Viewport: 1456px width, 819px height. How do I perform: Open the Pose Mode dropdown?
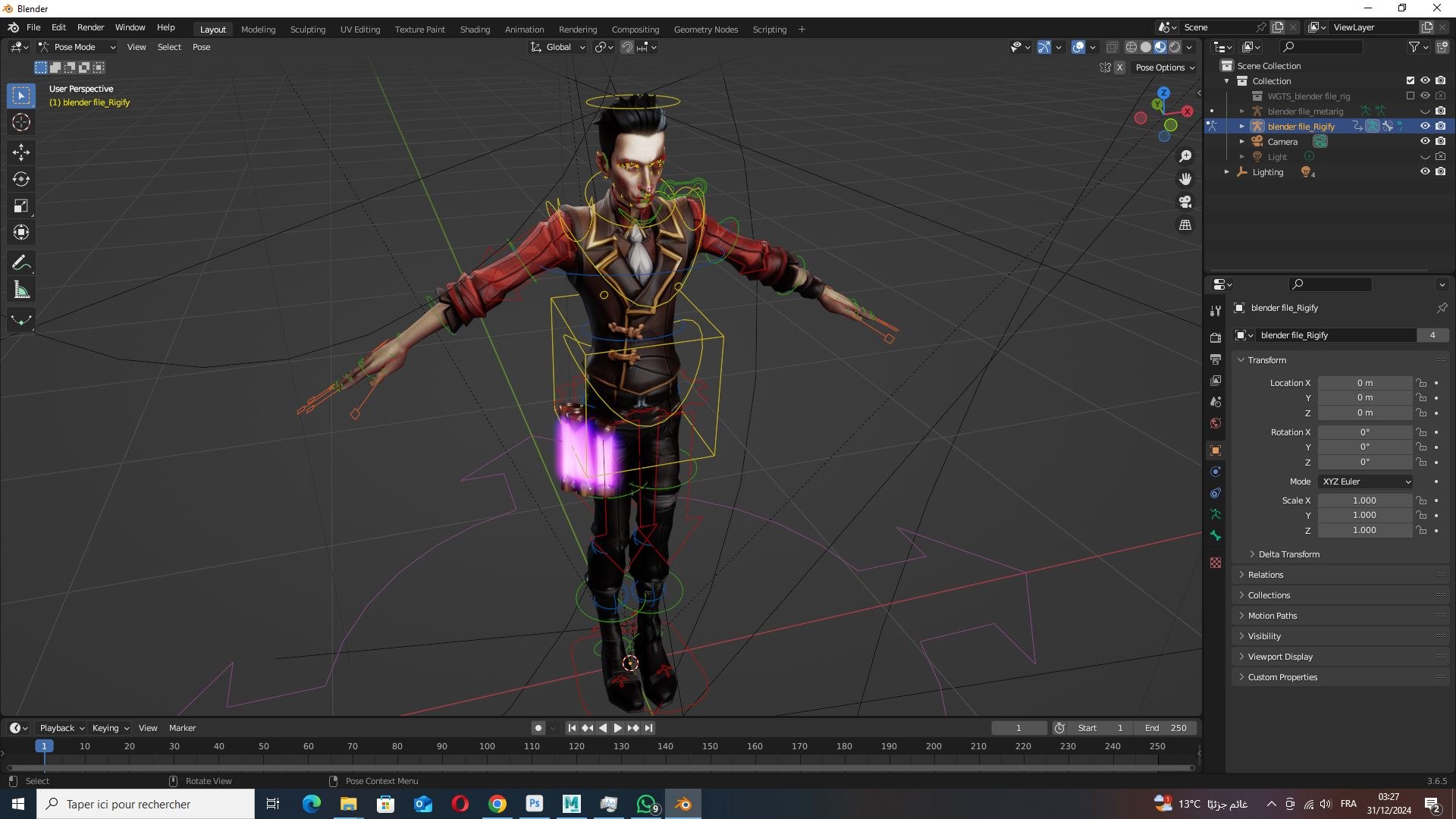coord(77,47)
